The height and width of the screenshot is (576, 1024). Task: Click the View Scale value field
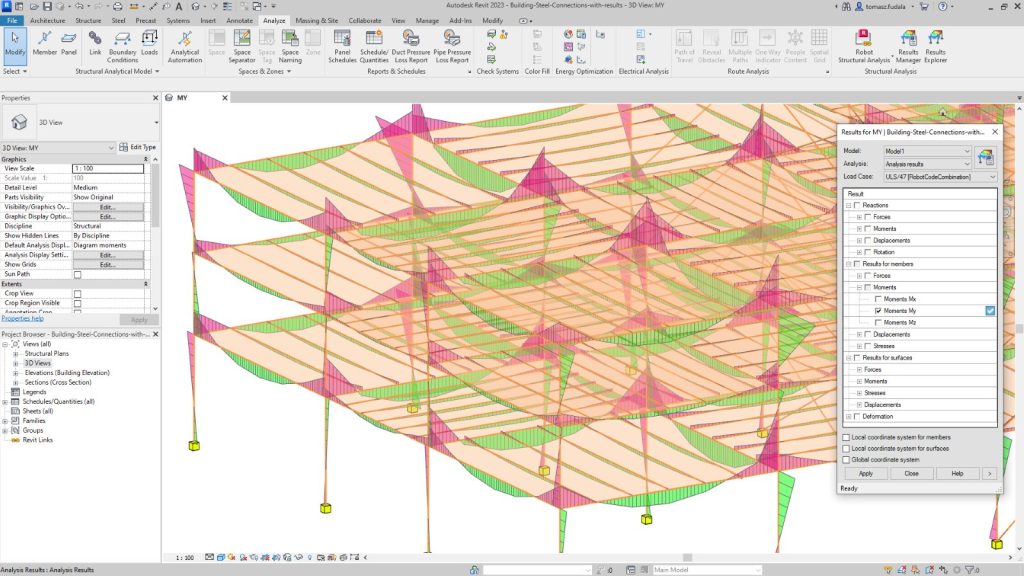point(109,168)
